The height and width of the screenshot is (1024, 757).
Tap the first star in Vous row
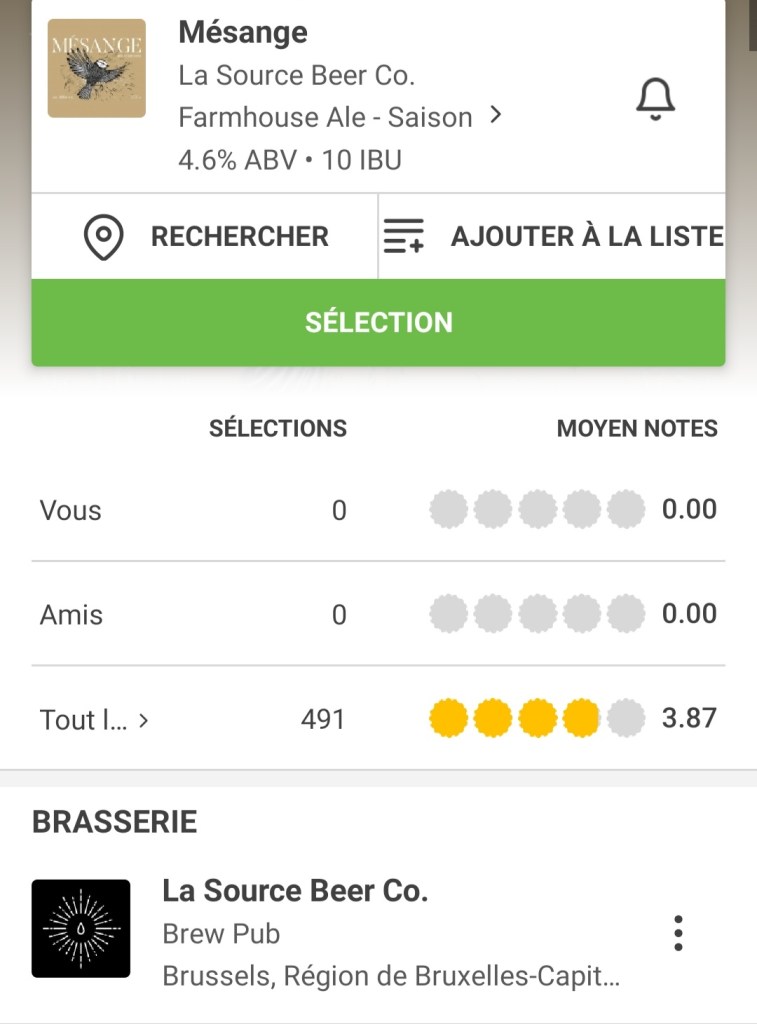point(448,510)
